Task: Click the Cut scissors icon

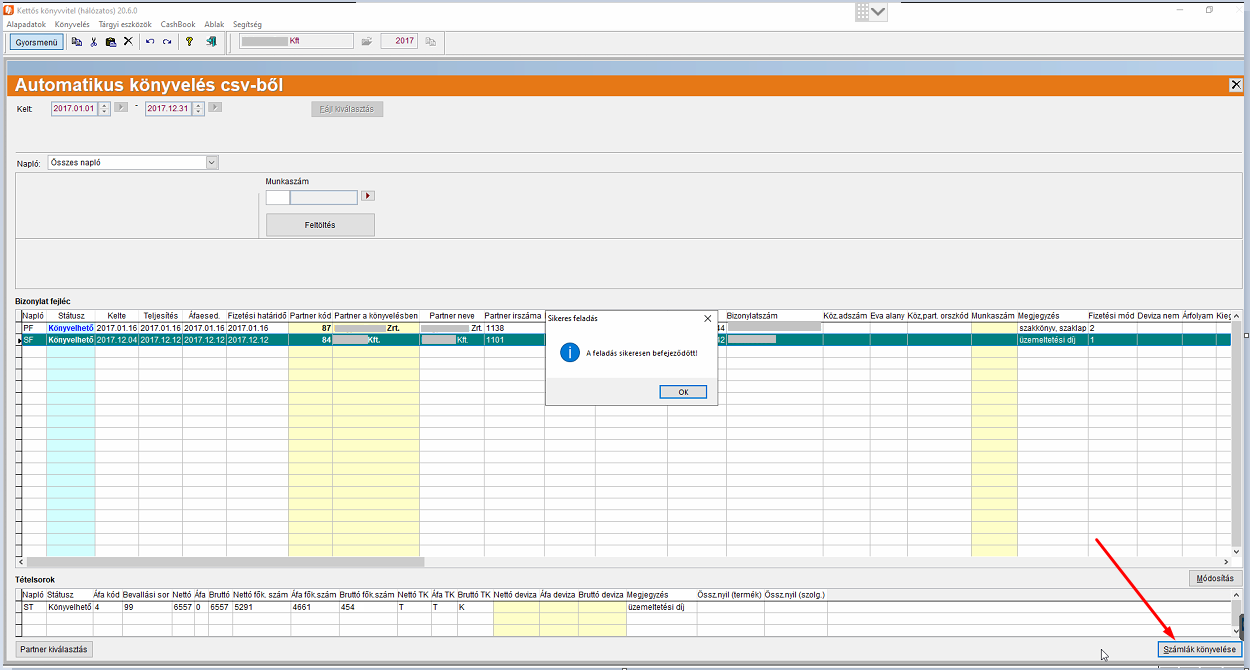Action: coord(93,42)
